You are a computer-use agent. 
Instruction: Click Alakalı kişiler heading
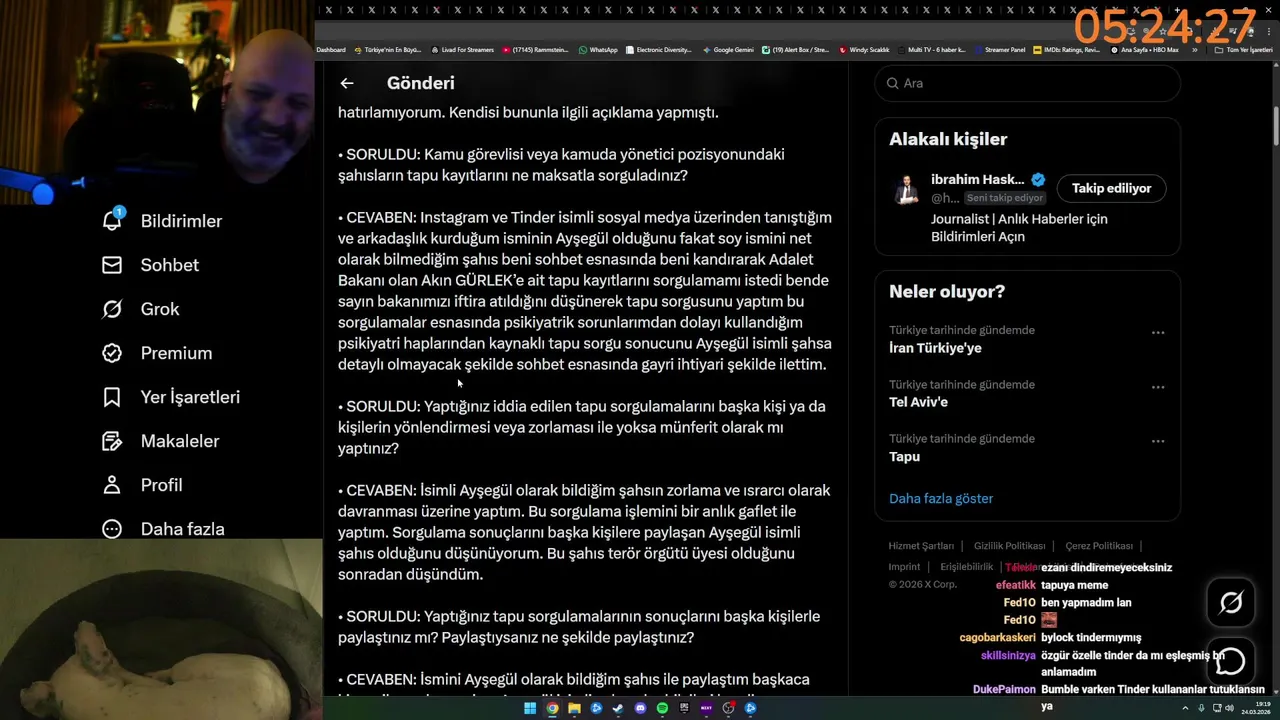point(948,139)
